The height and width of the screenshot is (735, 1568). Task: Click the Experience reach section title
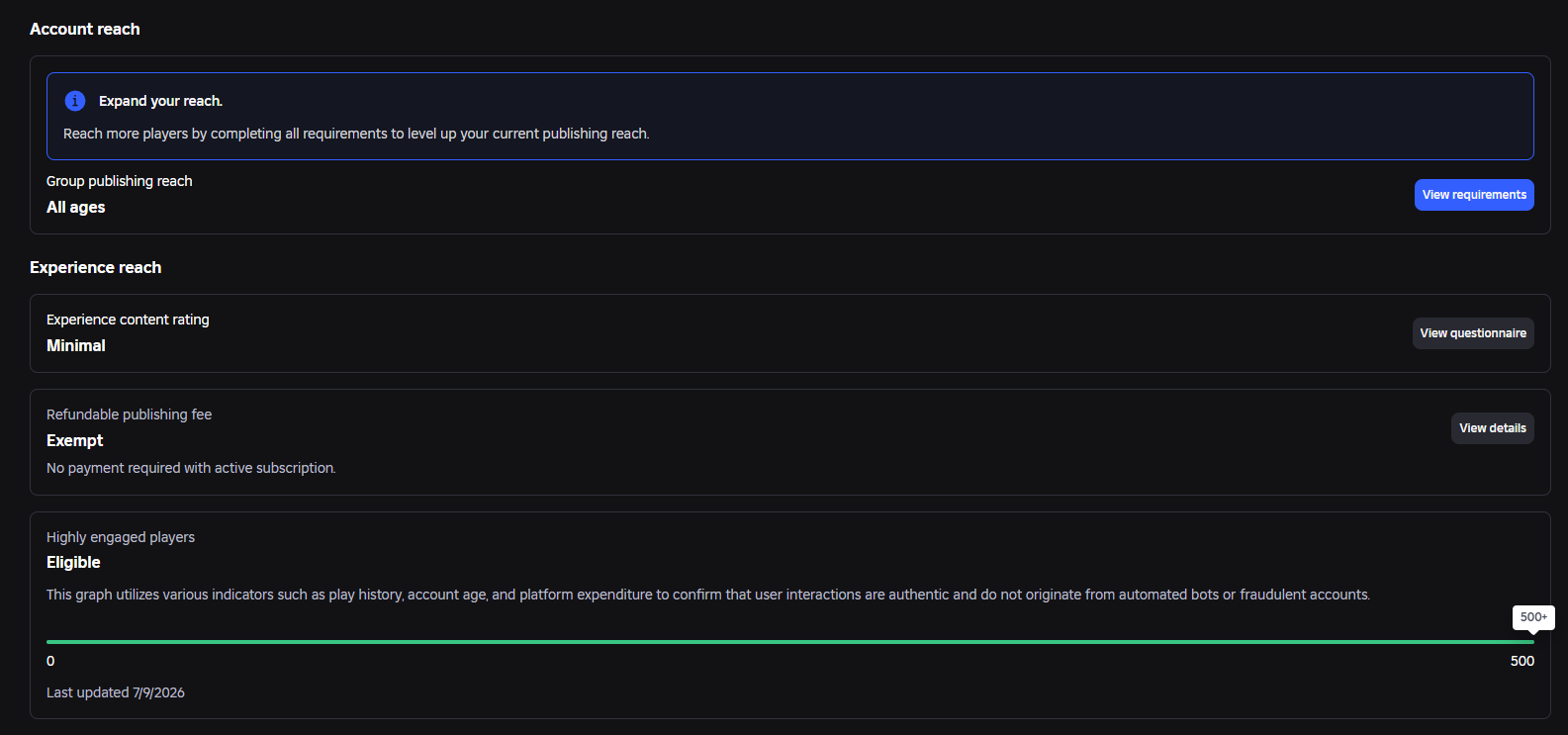pos(96,268)
